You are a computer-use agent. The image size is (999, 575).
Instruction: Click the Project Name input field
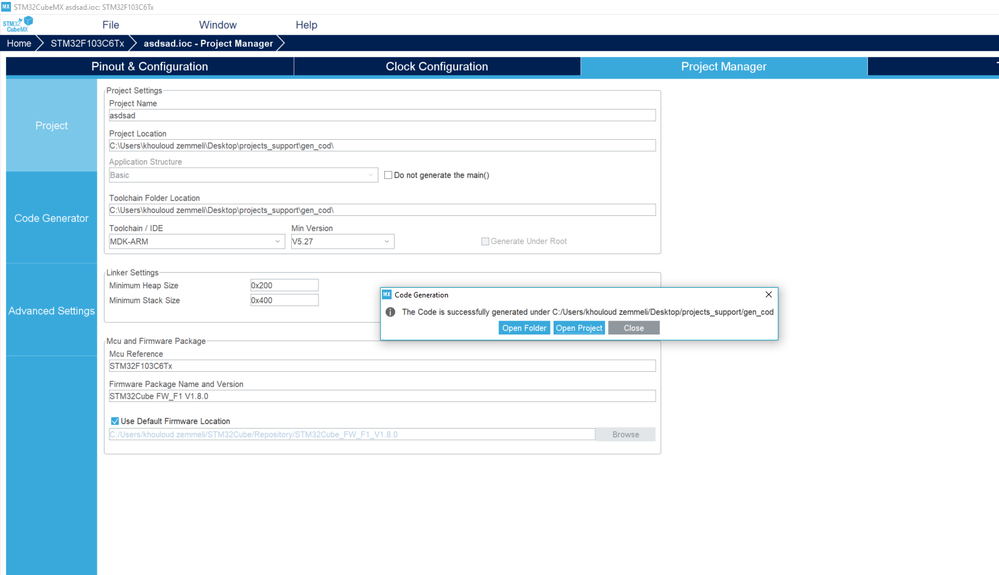pyautogui.click(x=382, y=115)
